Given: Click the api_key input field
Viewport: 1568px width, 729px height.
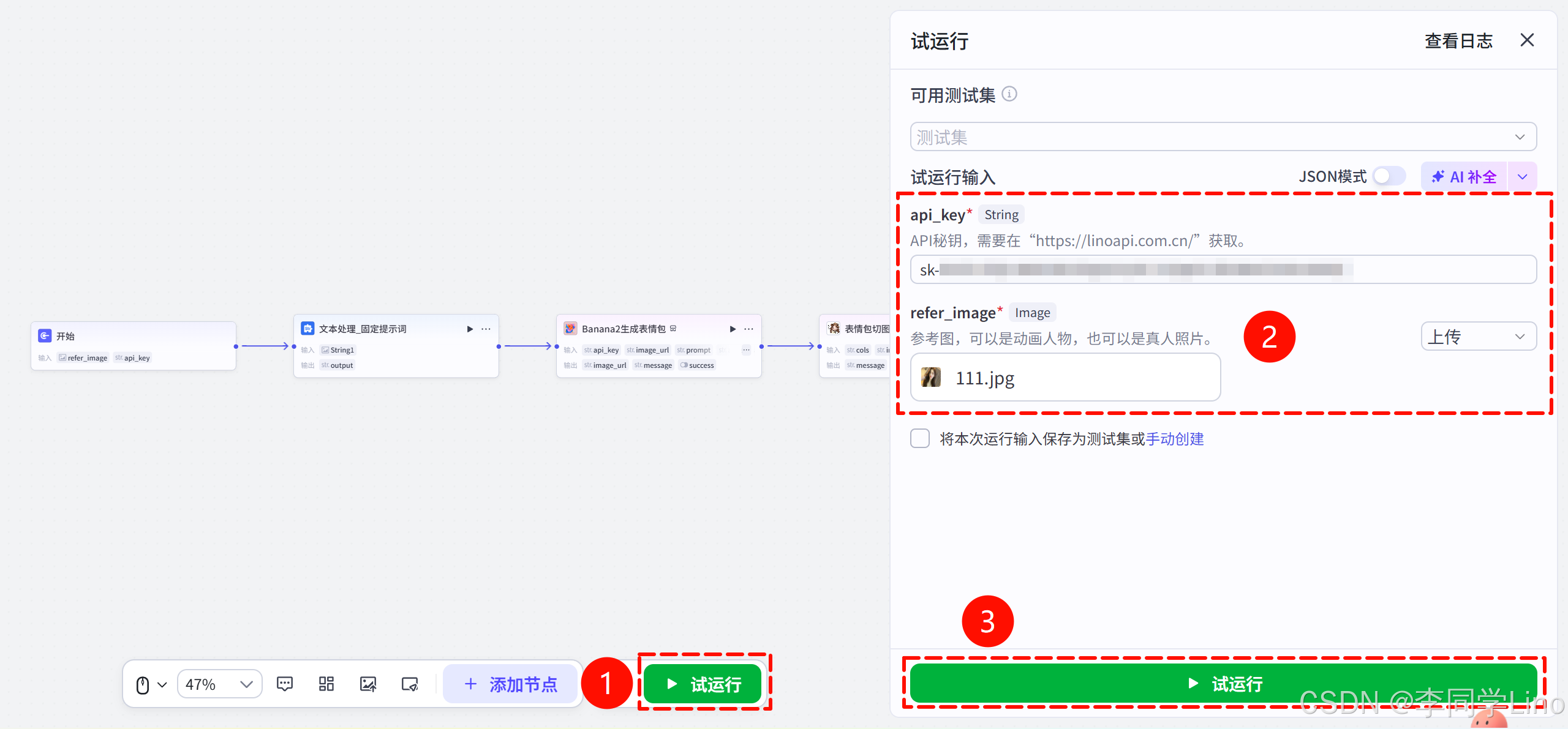Looking at the screenshot, I should 1223,270.
